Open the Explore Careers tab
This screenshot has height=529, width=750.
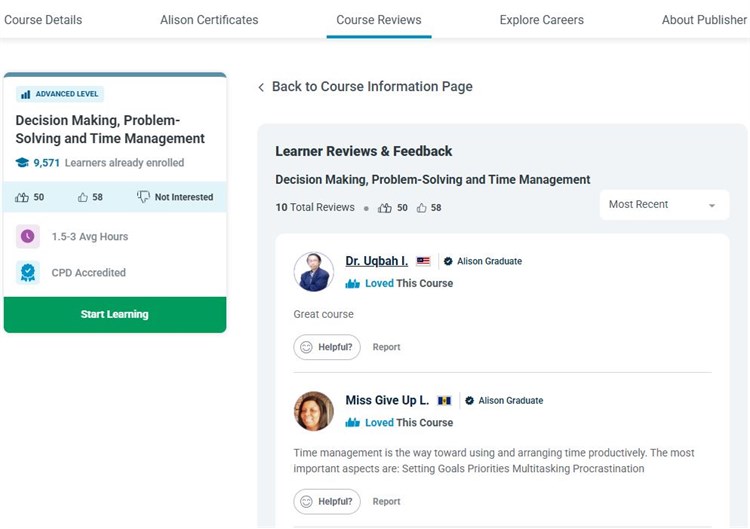coord(541,19)
